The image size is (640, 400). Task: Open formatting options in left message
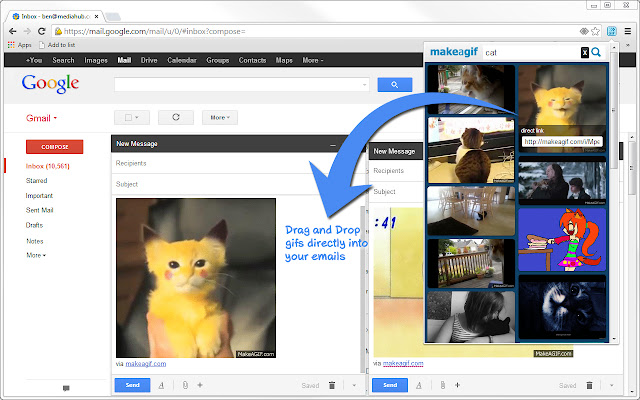(x=161, y=385)
